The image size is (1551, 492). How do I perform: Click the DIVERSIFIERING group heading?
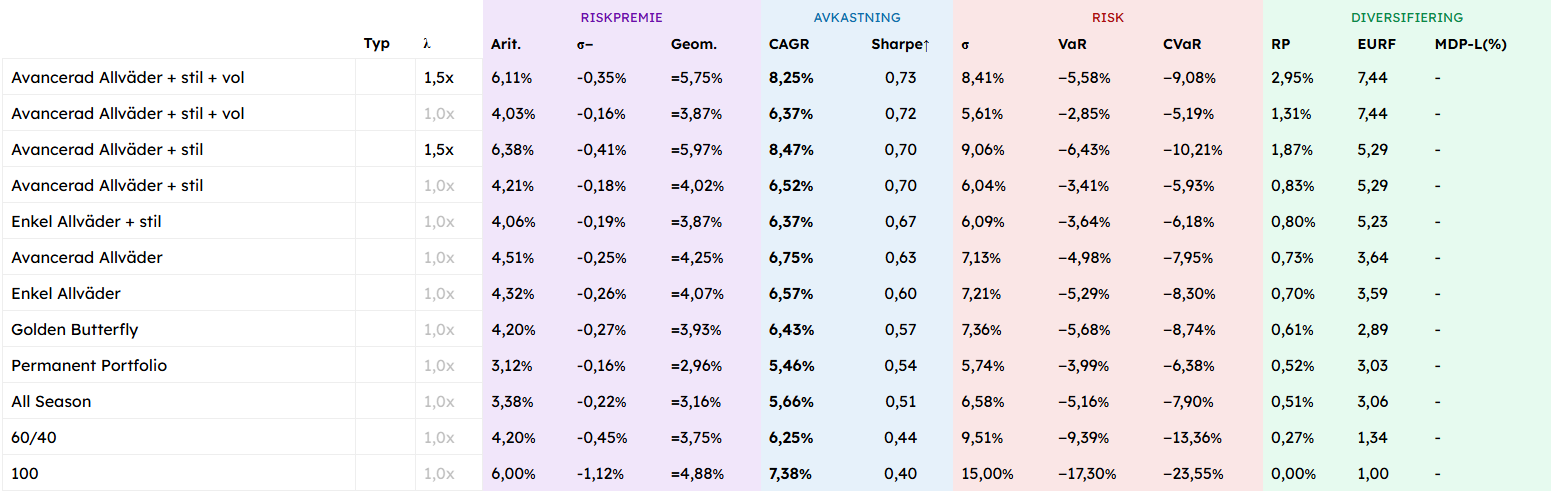(x=1406, y=18)
